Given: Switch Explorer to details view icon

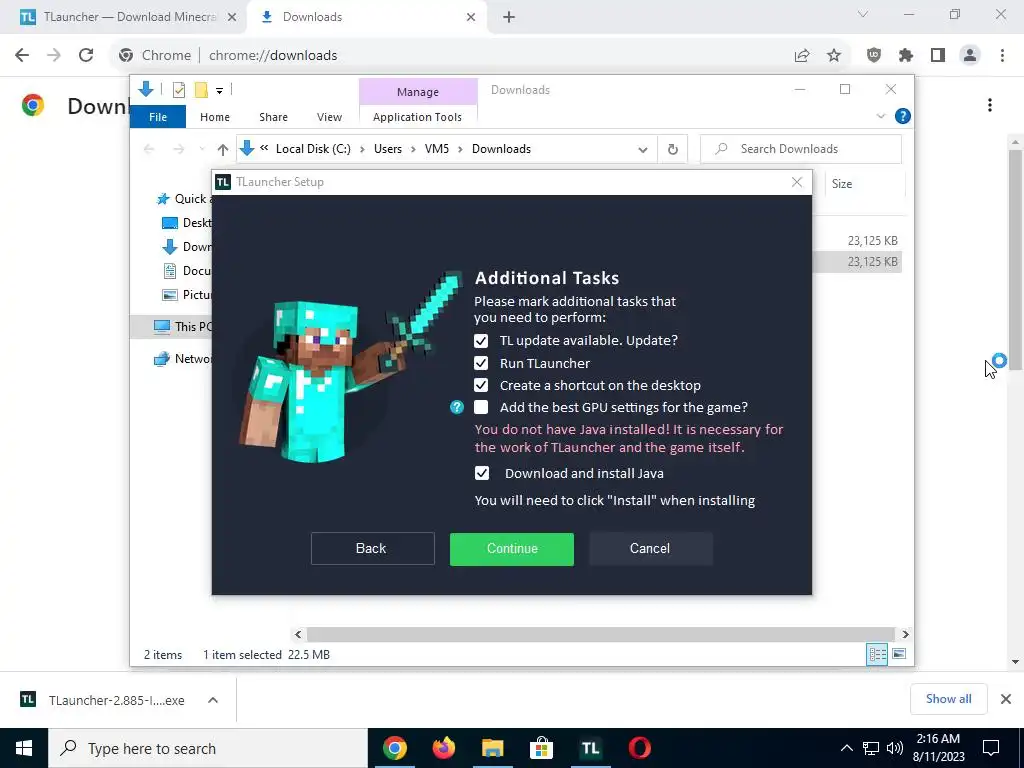Looking at the screenshot, I should click(x=877, y=654).
